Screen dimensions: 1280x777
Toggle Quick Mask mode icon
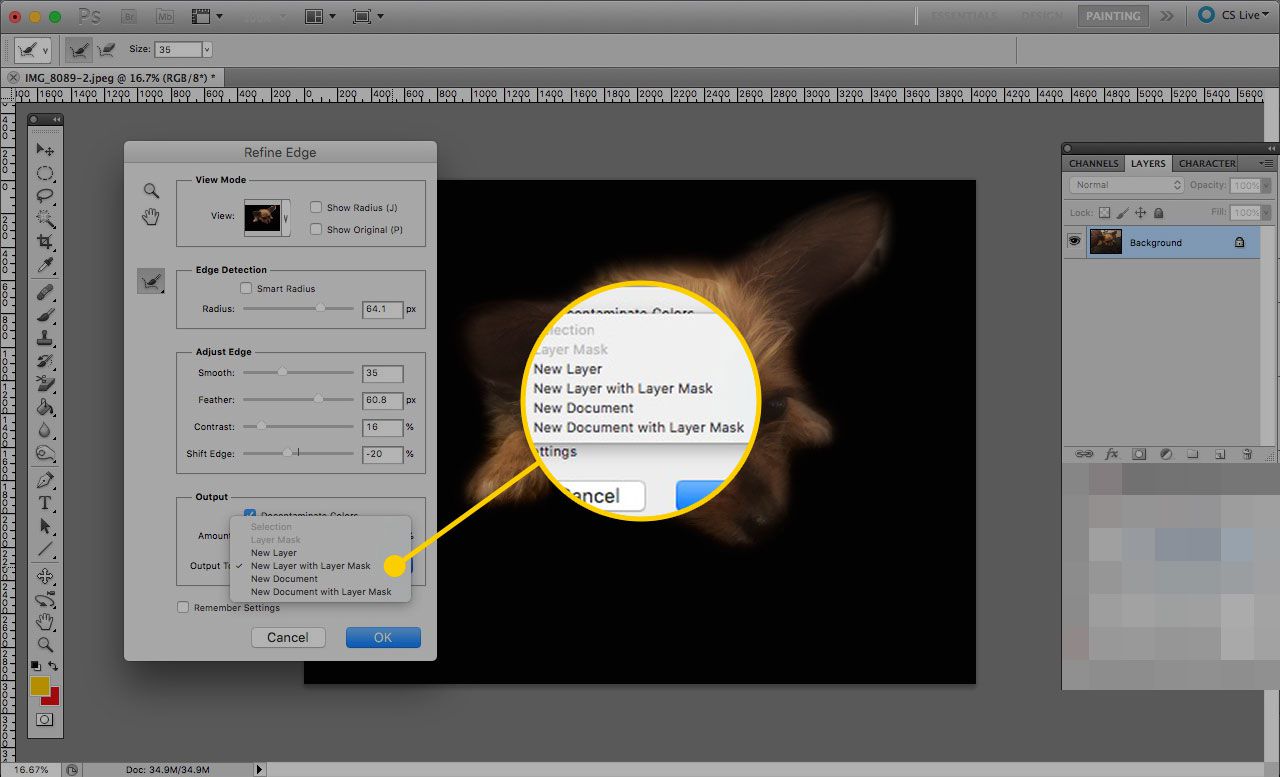point(45,719)
